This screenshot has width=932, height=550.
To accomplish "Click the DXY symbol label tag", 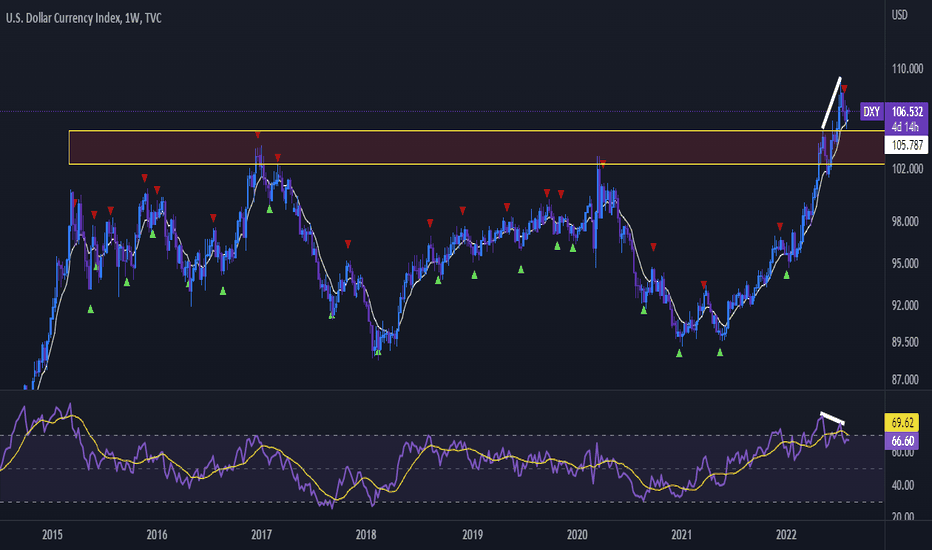I will pyautogui.click(x=871, y=111).
